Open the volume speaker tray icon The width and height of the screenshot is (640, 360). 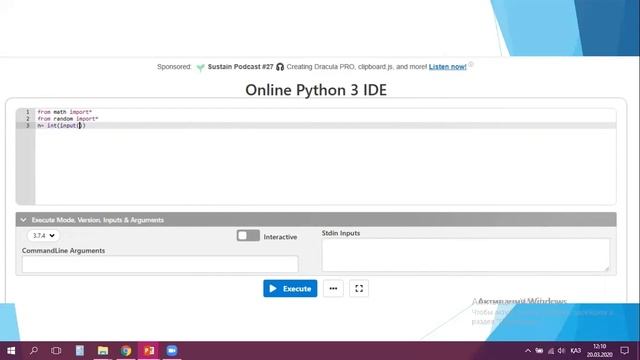coord(562,351)
